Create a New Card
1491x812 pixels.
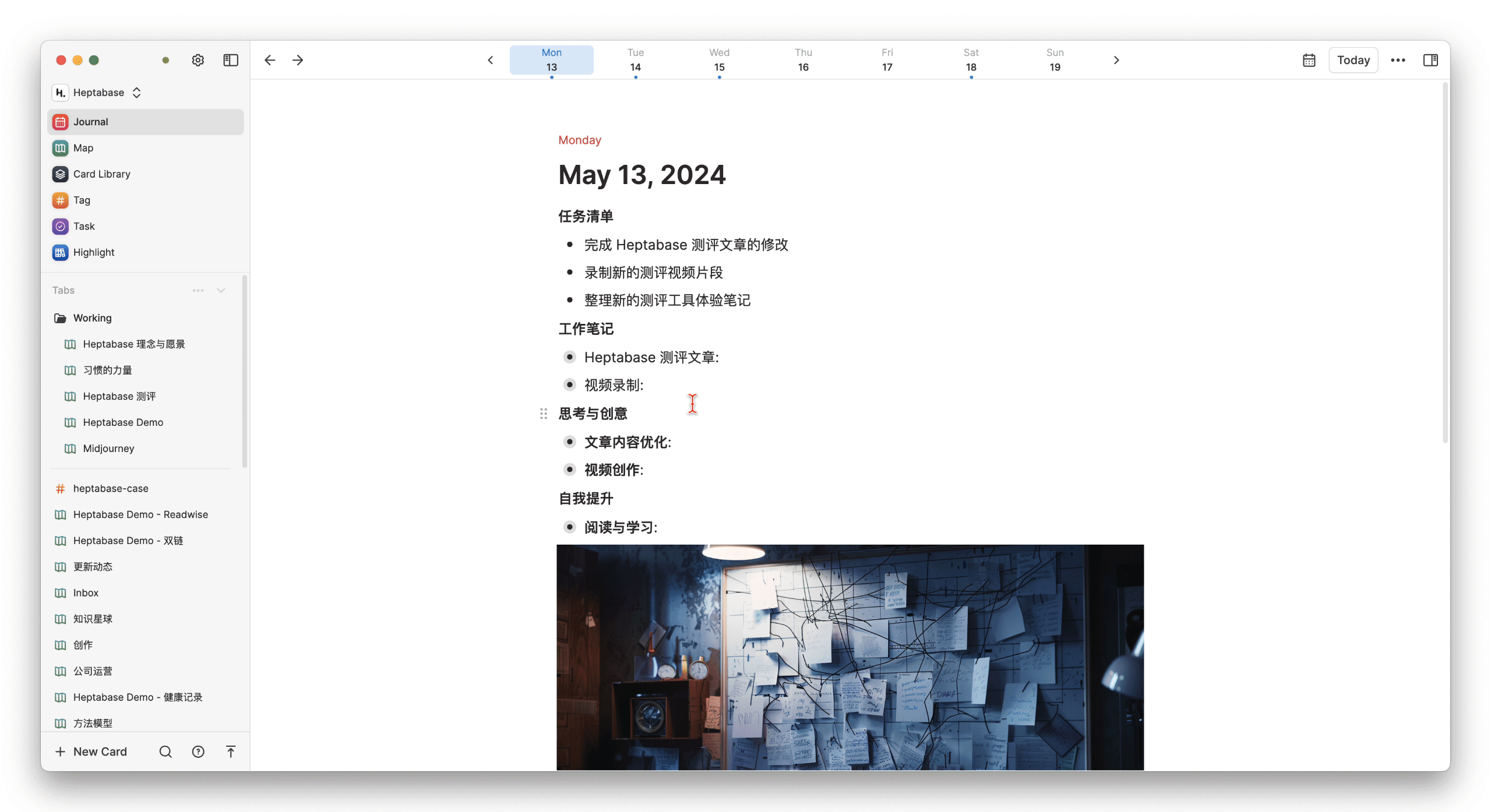pyautogui.click(x=91, y=751)
